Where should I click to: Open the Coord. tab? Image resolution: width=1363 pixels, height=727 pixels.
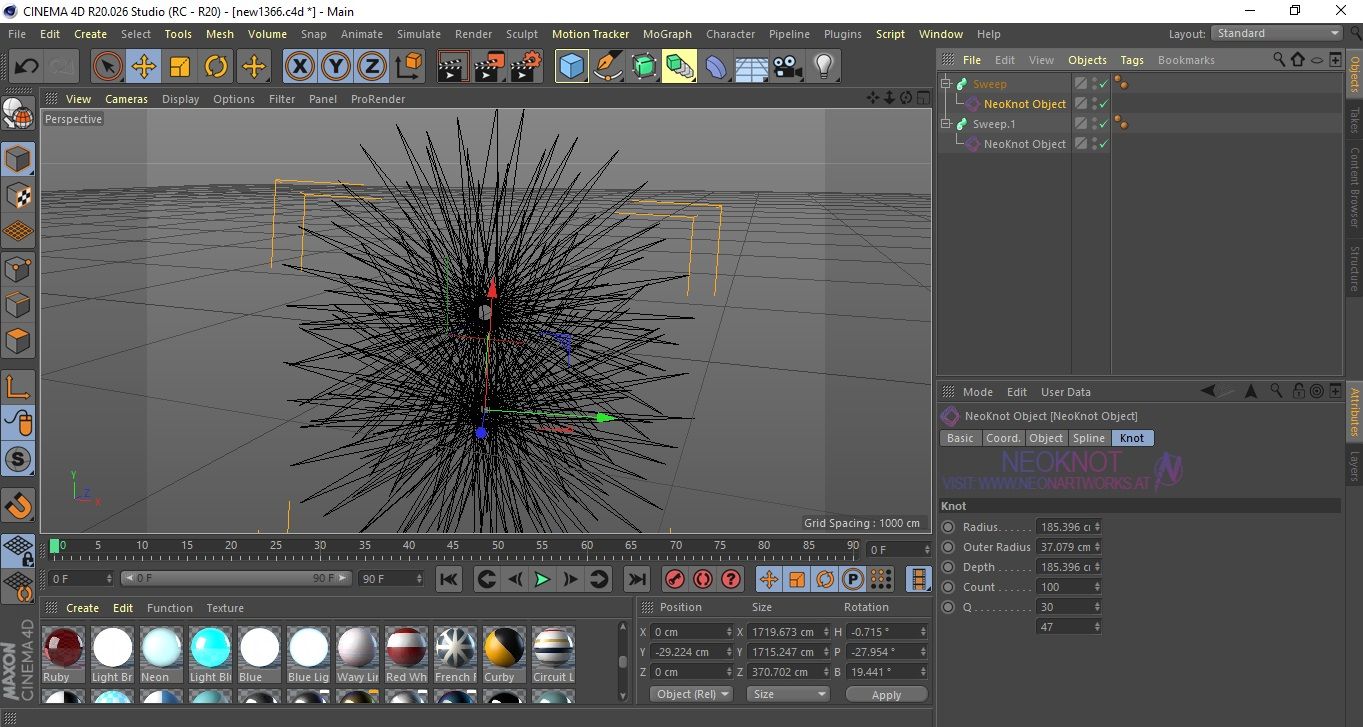coord(1003,438)
